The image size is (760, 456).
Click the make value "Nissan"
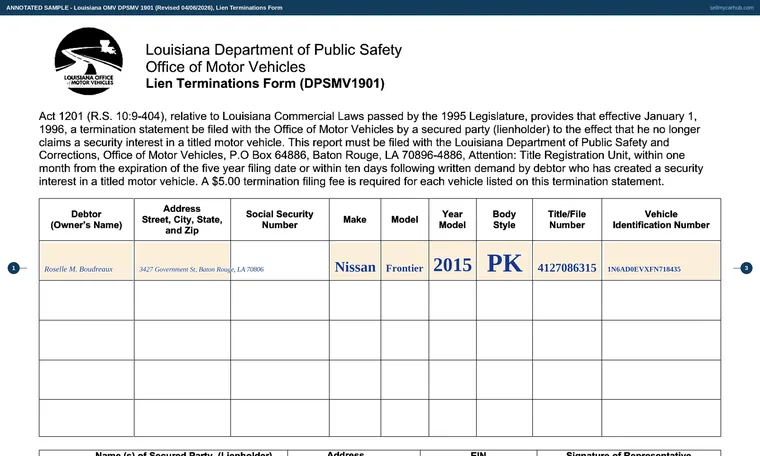(355, 267)
